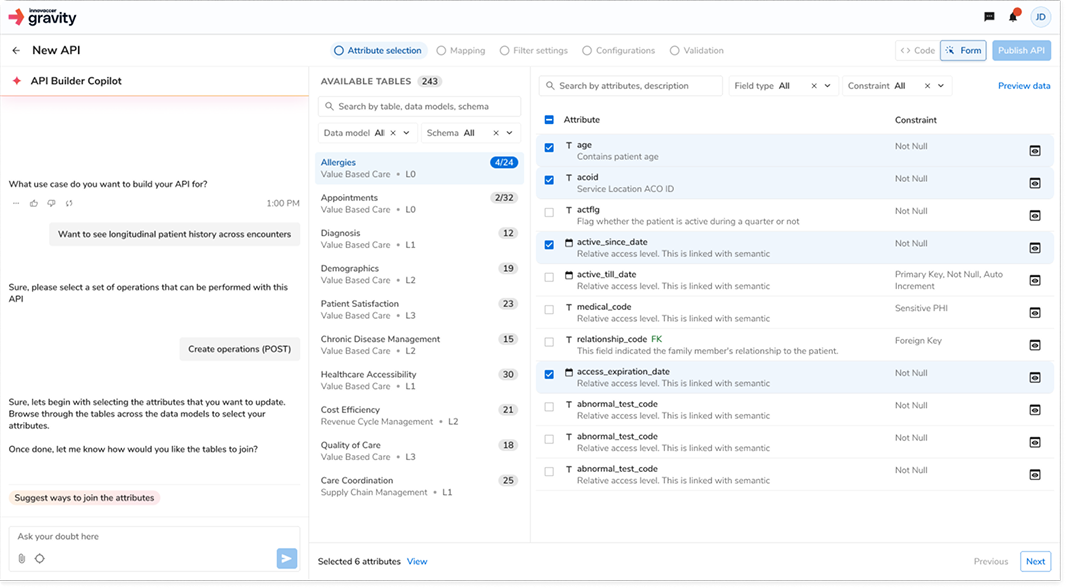Open the notifications bell

1013,17
